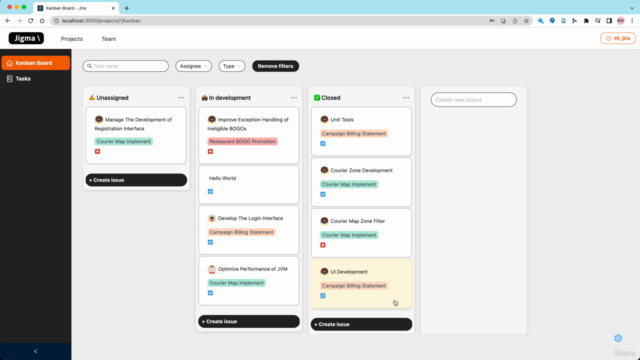Click the Create new board input
The height and width of the screenshot is (360, 640).
tap(474, 100)
